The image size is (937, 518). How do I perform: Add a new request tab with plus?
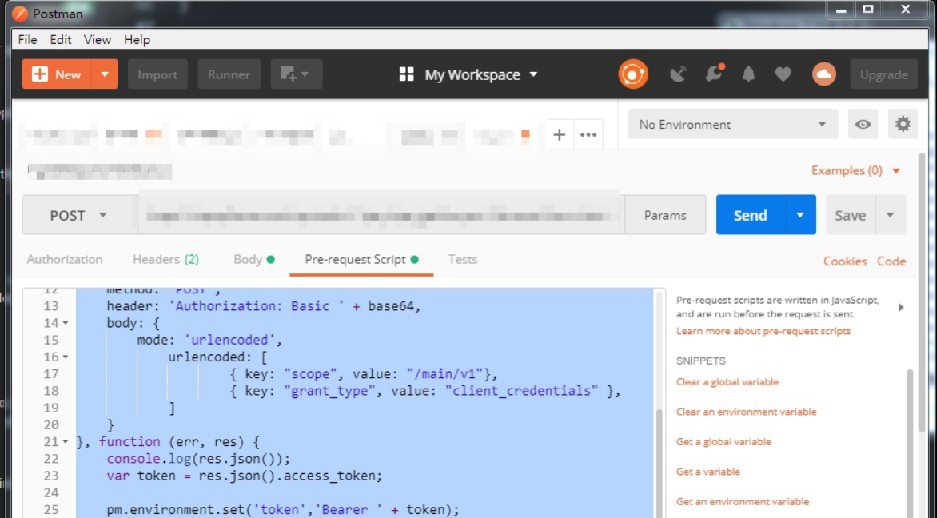(x=559, y=134)
